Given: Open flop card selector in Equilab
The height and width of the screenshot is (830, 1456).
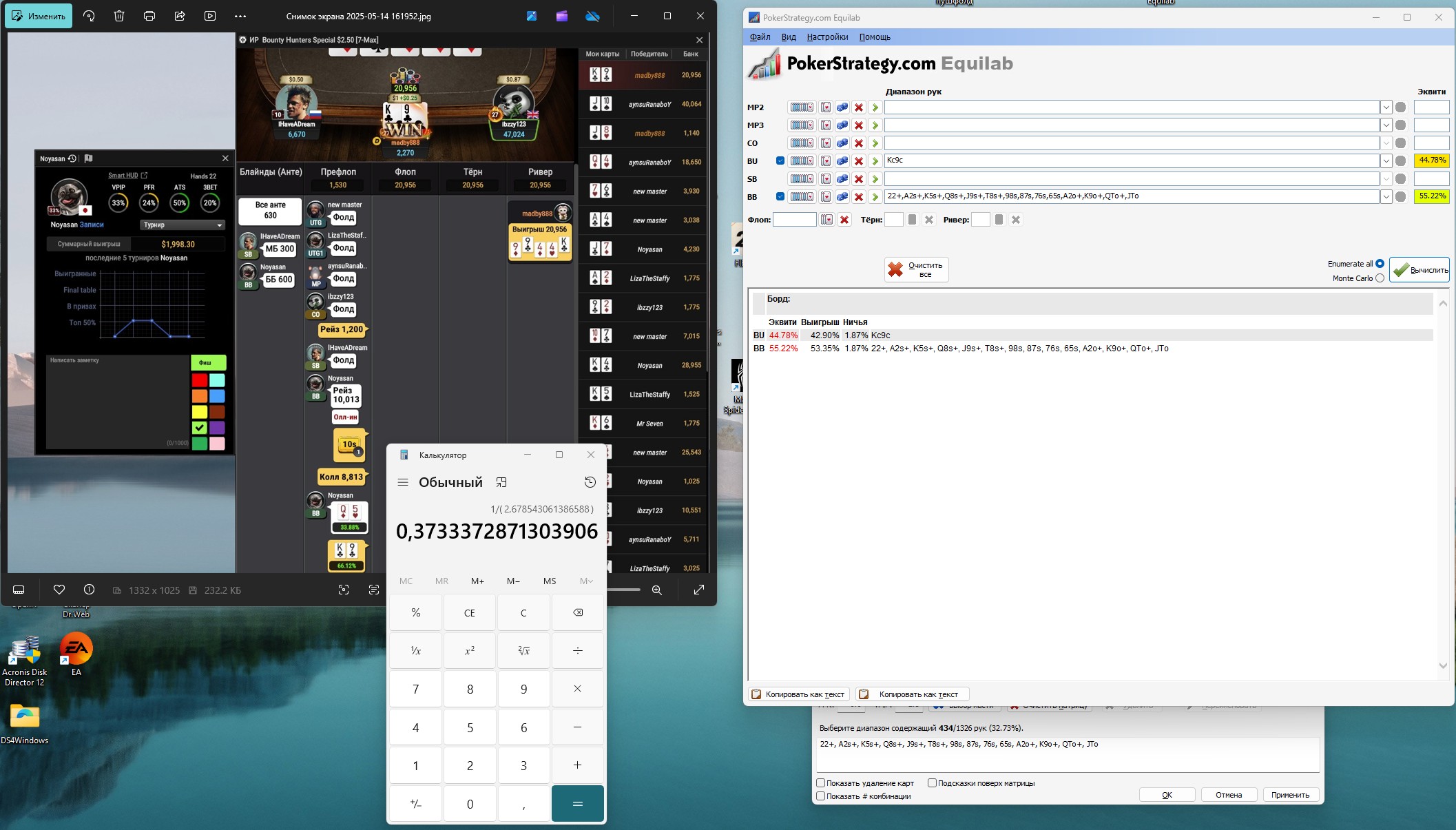Looking at the screenshot, I should [x=826, y=220].
